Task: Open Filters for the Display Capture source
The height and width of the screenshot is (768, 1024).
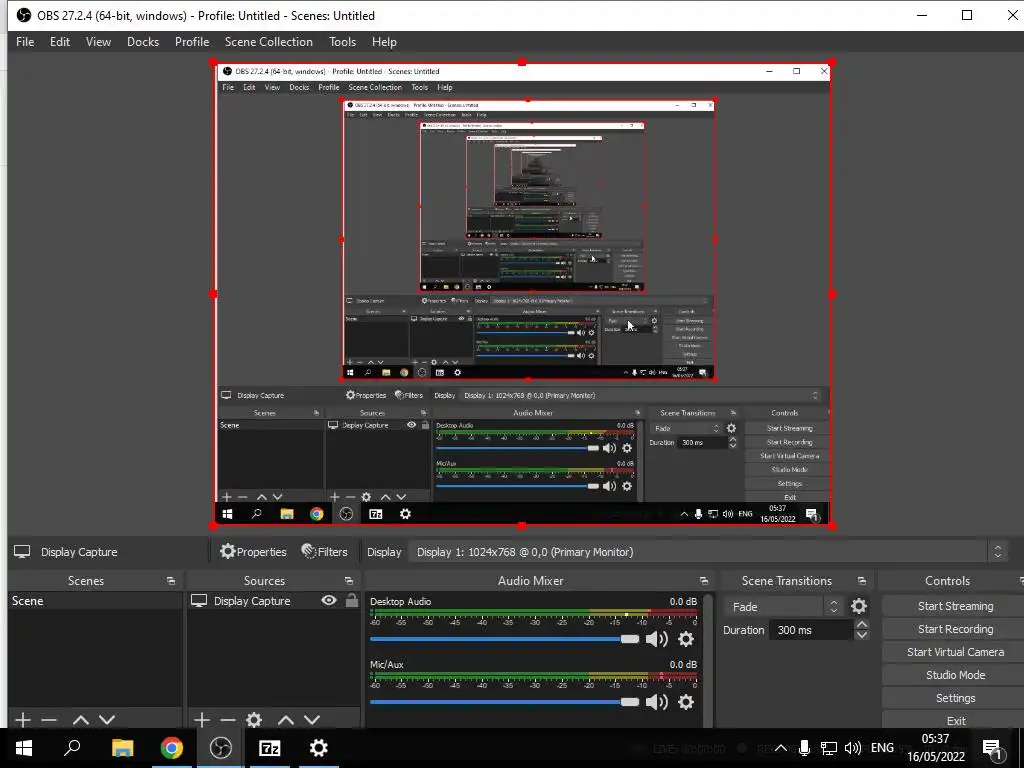Action: coord(325,552)
